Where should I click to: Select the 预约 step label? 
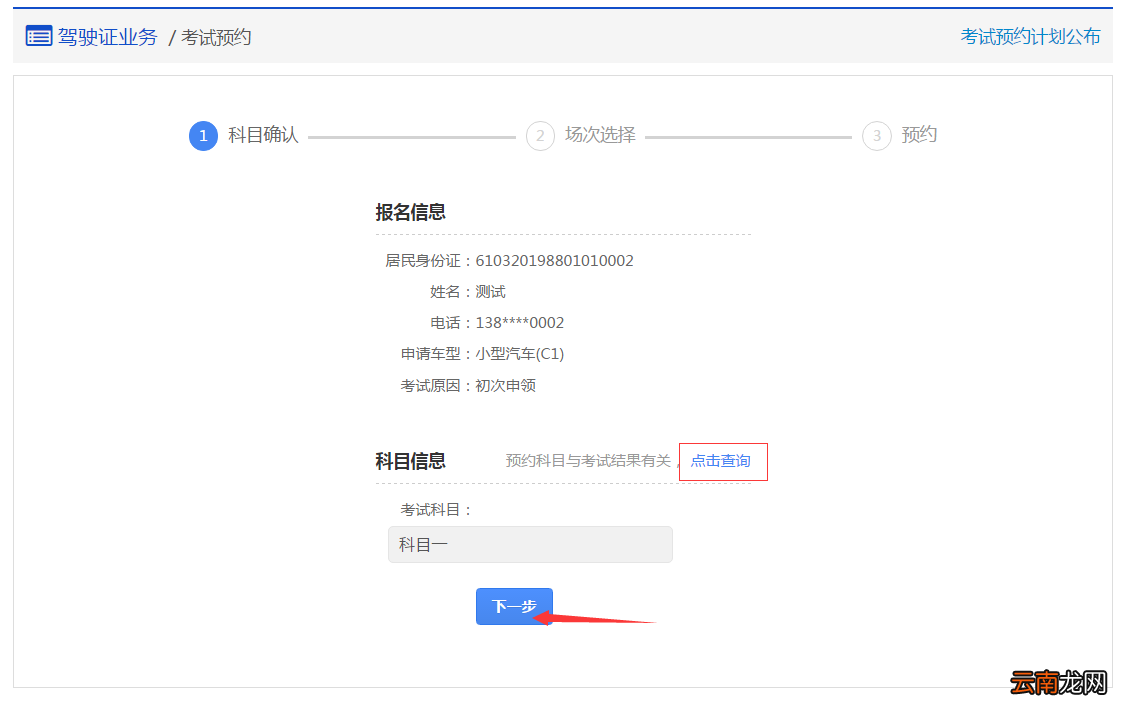coord(919,135)
